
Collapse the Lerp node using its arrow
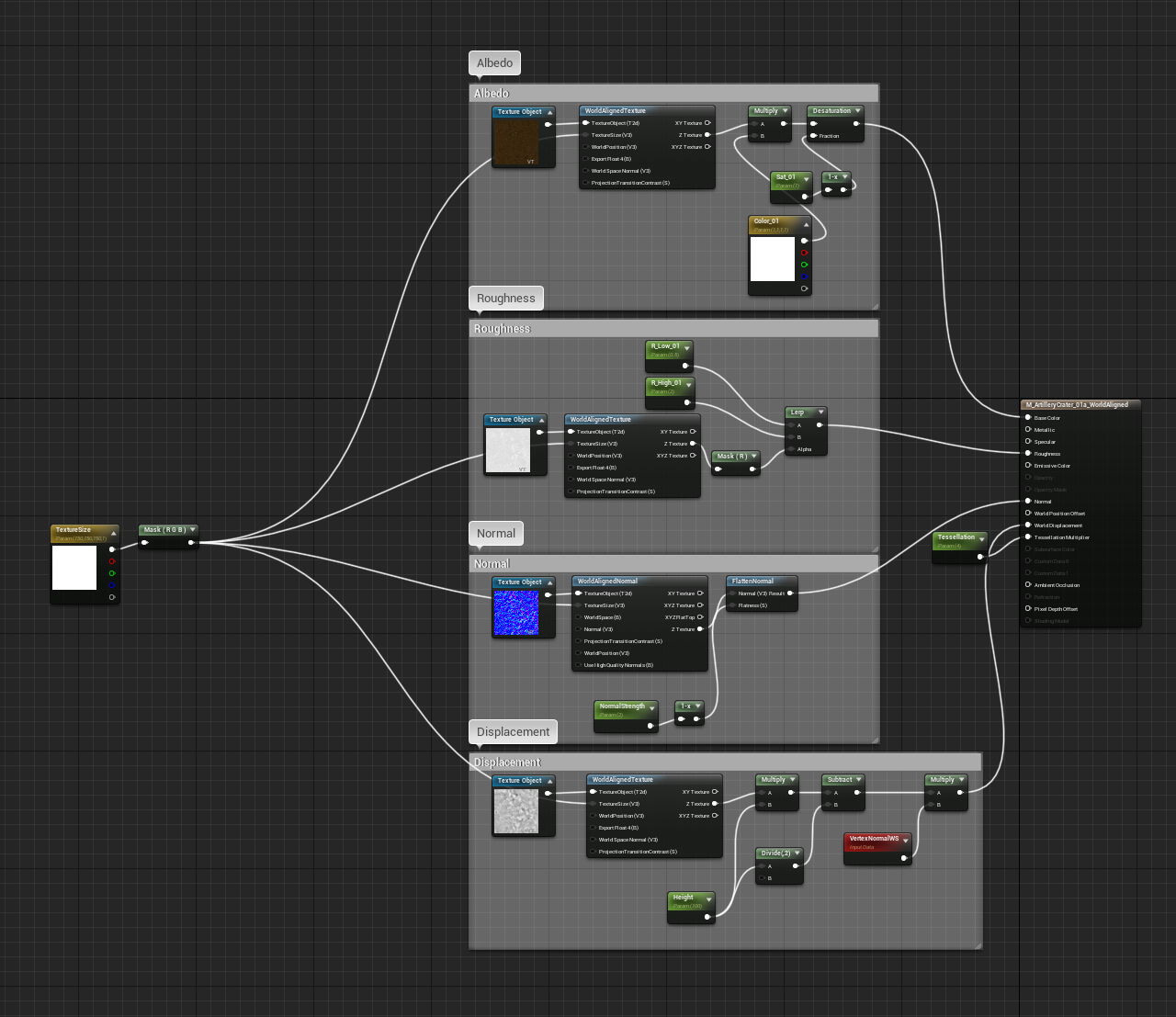point(820,412)
